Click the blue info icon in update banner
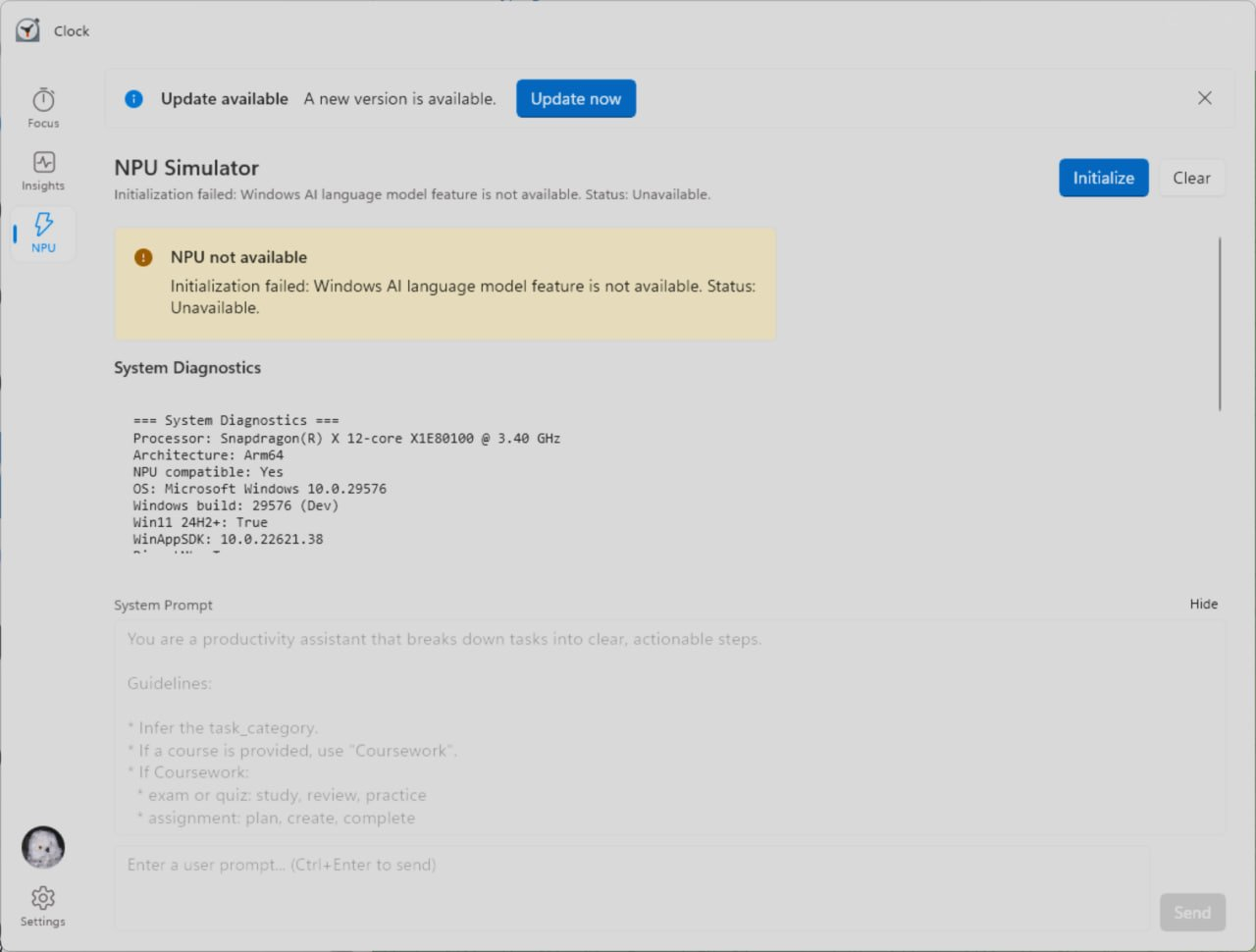The width and height of the screenshot is (1256, 952). coord(134,99)
